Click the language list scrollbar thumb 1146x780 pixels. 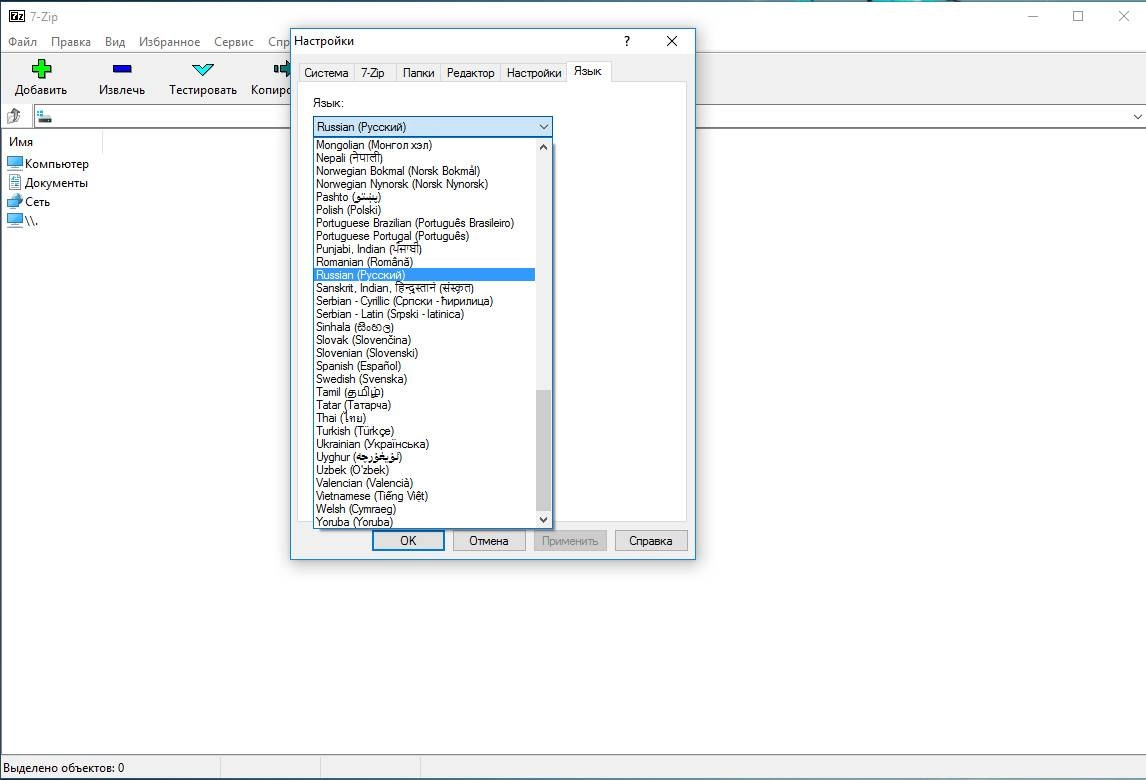pos(543,450)
